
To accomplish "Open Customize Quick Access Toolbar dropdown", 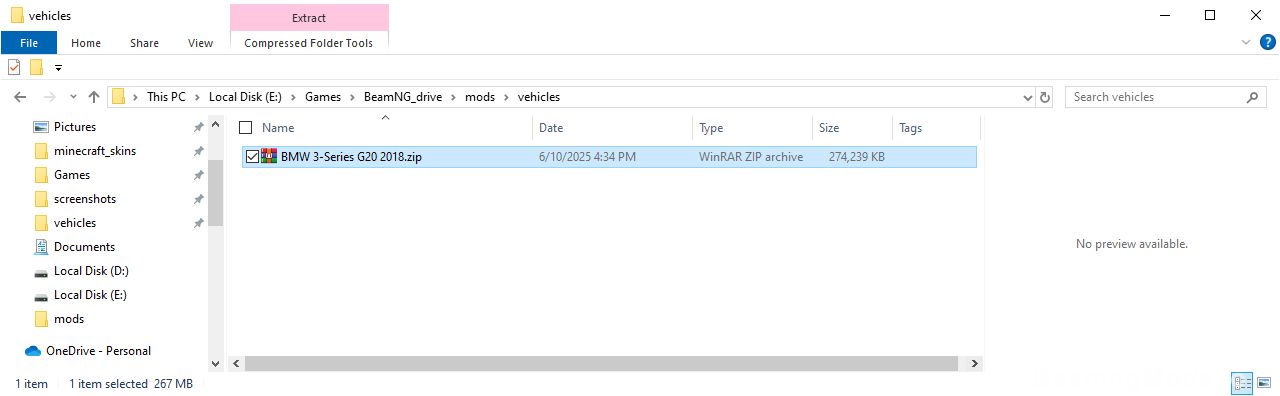I will [x=58, y=68].
